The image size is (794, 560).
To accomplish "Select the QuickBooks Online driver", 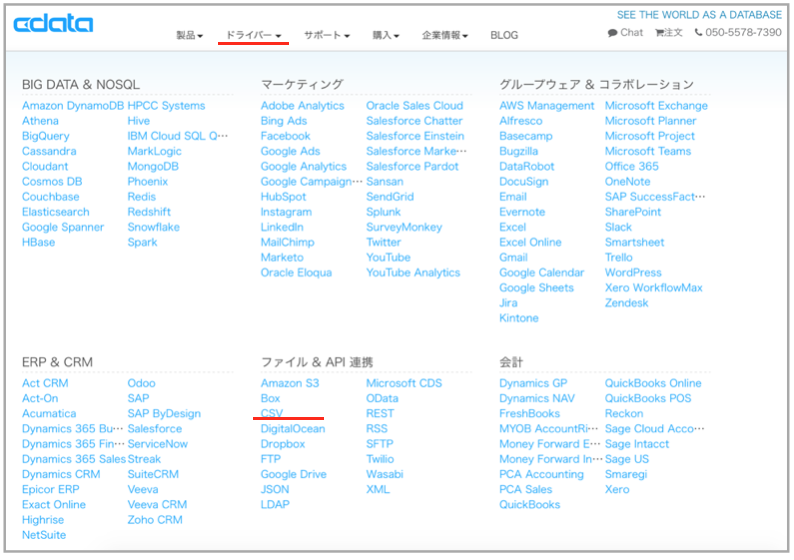I will click(x=653, y=383).
